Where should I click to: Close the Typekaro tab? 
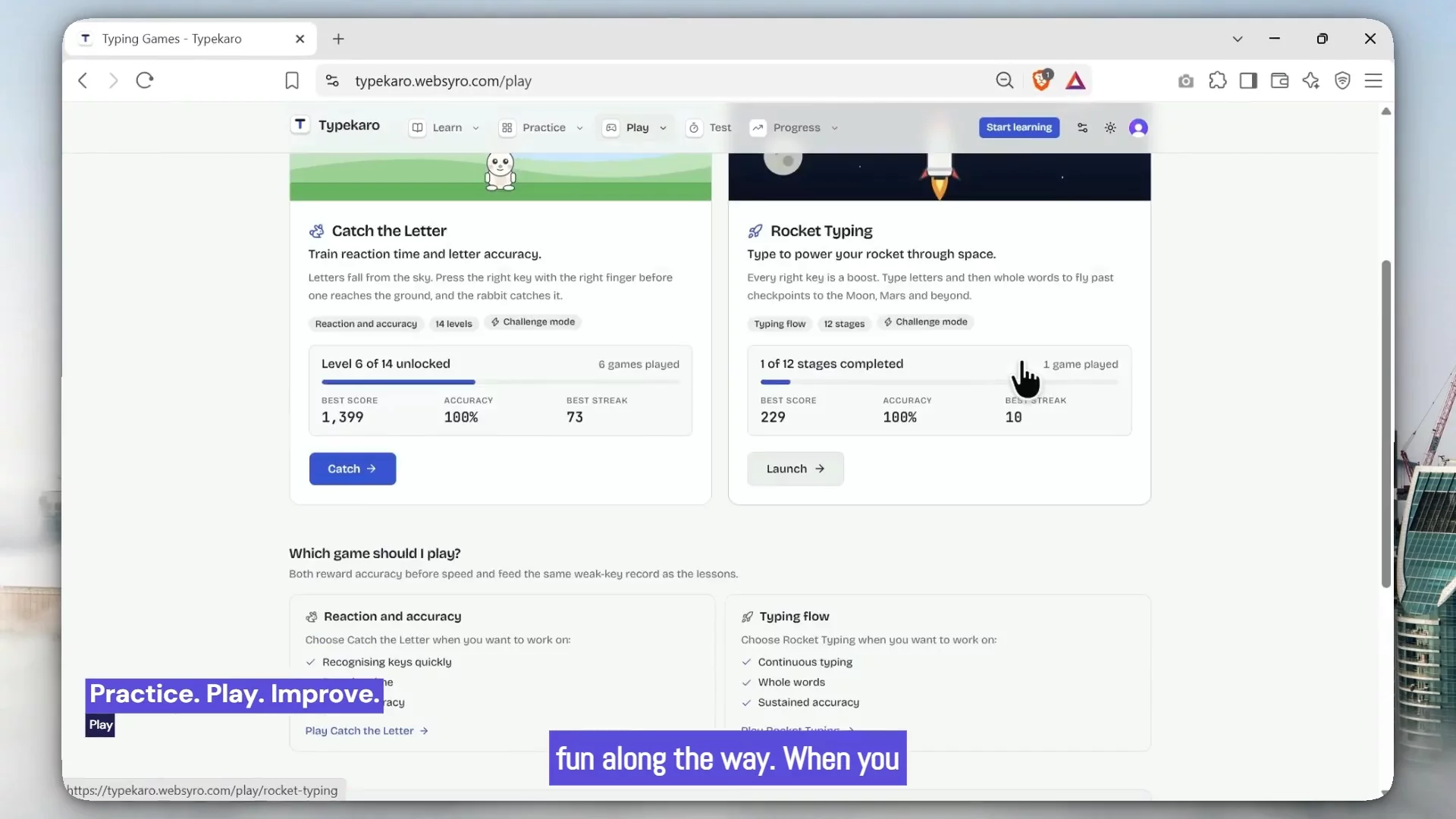pyautogui.click(x=300, y=39)
